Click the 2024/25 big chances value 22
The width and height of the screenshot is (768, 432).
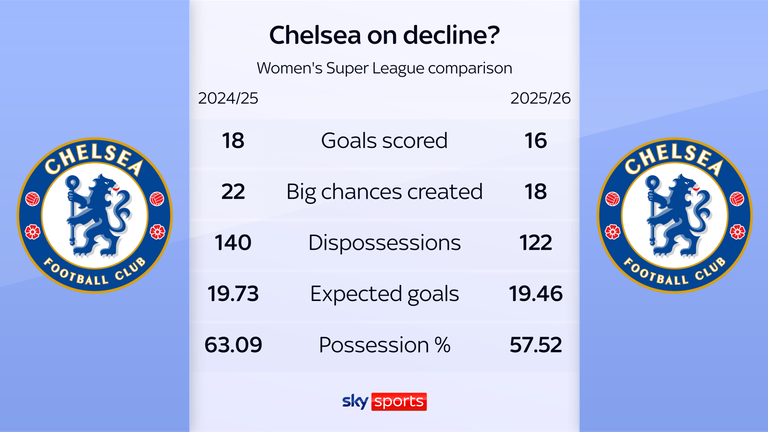click(x=235, y=192)
